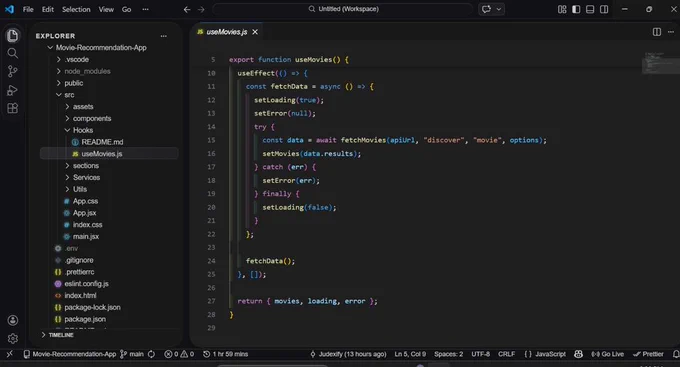Start Go Live server
This screenshot has width=680, height=367.
pyautogui.click(x=608, y=354)
